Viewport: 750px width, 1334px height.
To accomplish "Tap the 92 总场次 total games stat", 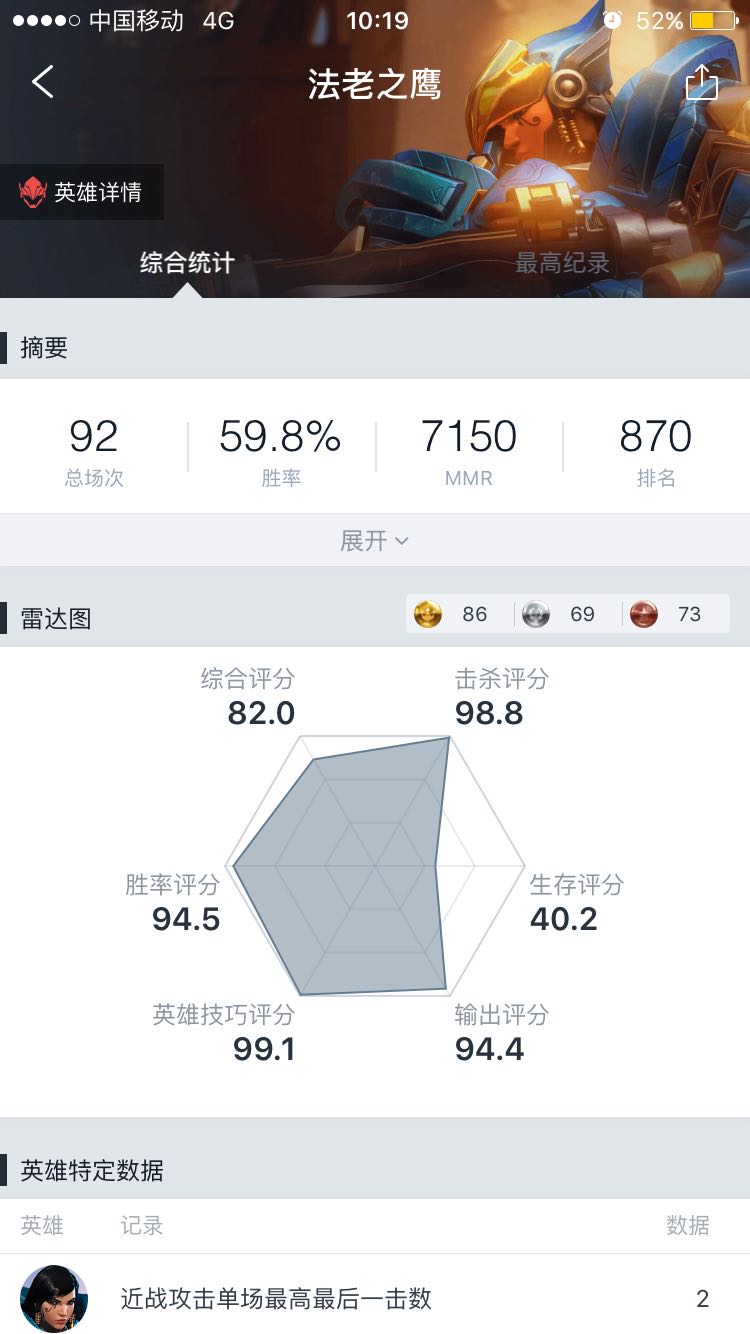I will (x=94, y=450).
